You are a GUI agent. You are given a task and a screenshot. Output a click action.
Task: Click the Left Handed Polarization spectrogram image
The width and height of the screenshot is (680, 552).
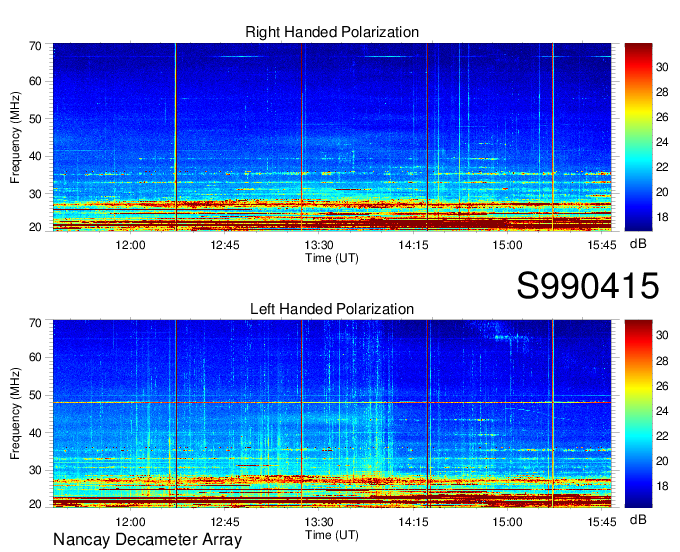(332, 414)
